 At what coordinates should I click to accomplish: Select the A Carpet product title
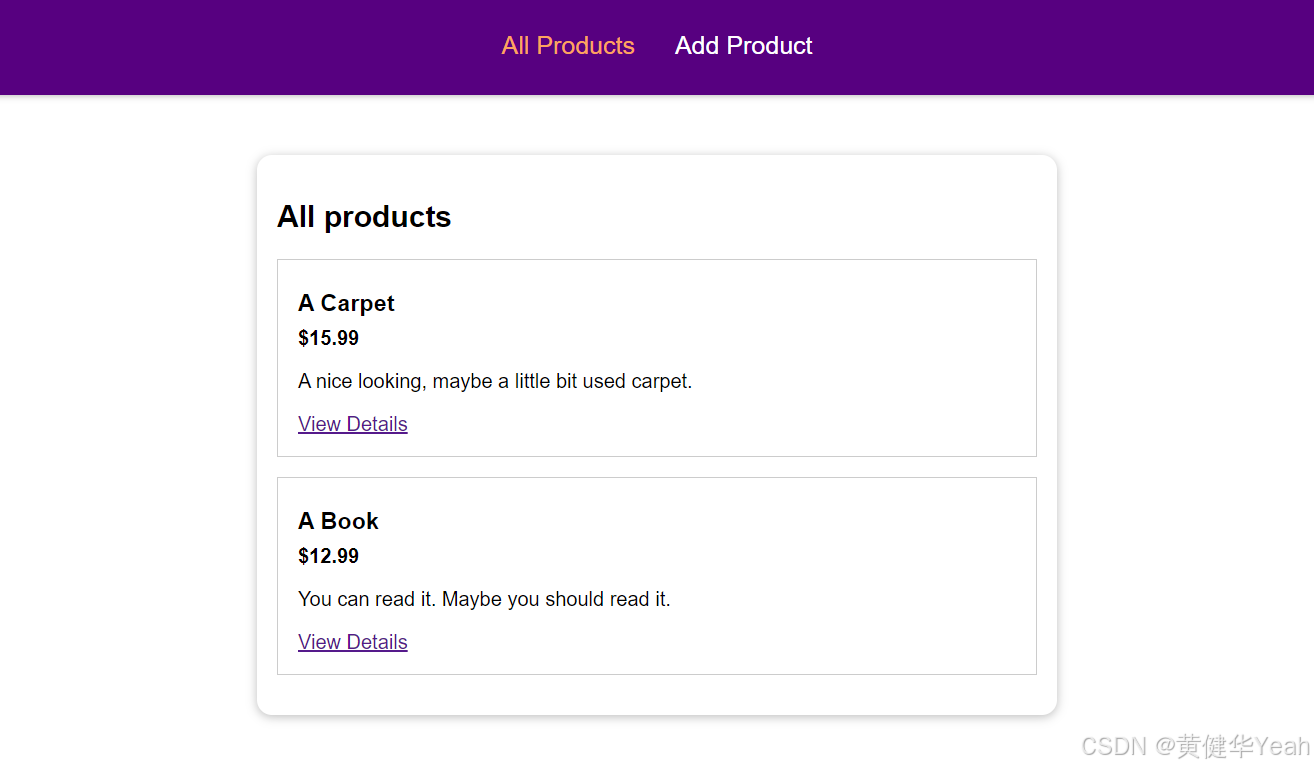(x=346, y=303)
